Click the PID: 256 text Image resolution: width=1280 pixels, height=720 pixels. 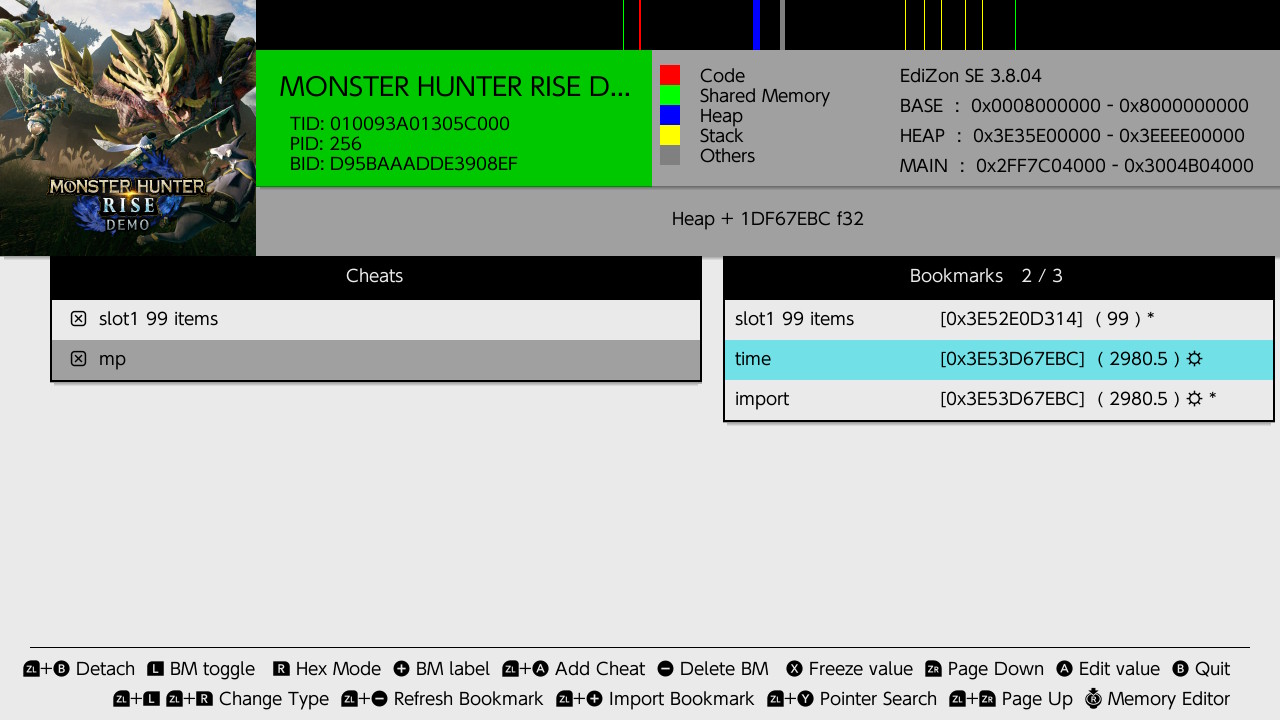(x=326, y=144)
